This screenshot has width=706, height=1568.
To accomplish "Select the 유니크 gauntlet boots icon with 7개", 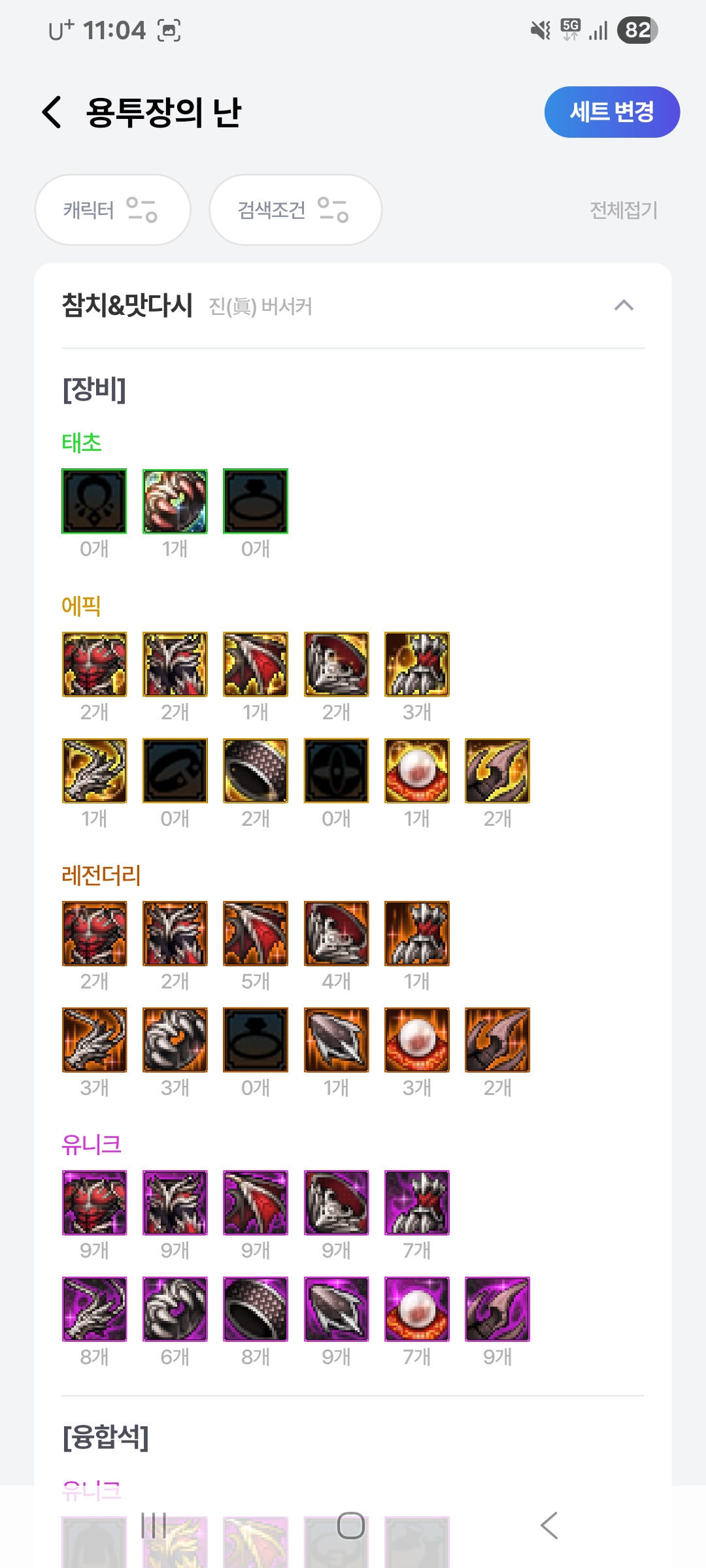I will click(417, 1203).
